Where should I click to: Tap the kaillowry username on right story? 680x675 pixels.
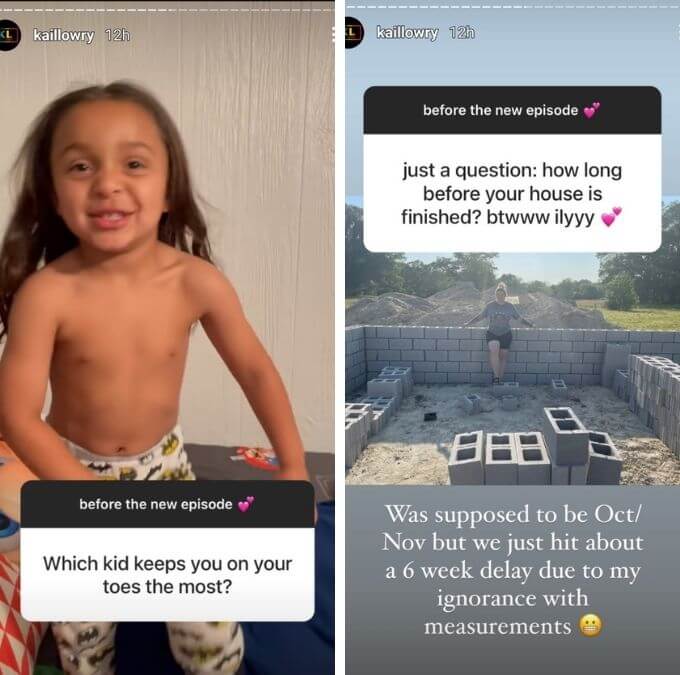click(x=407, y=33)
